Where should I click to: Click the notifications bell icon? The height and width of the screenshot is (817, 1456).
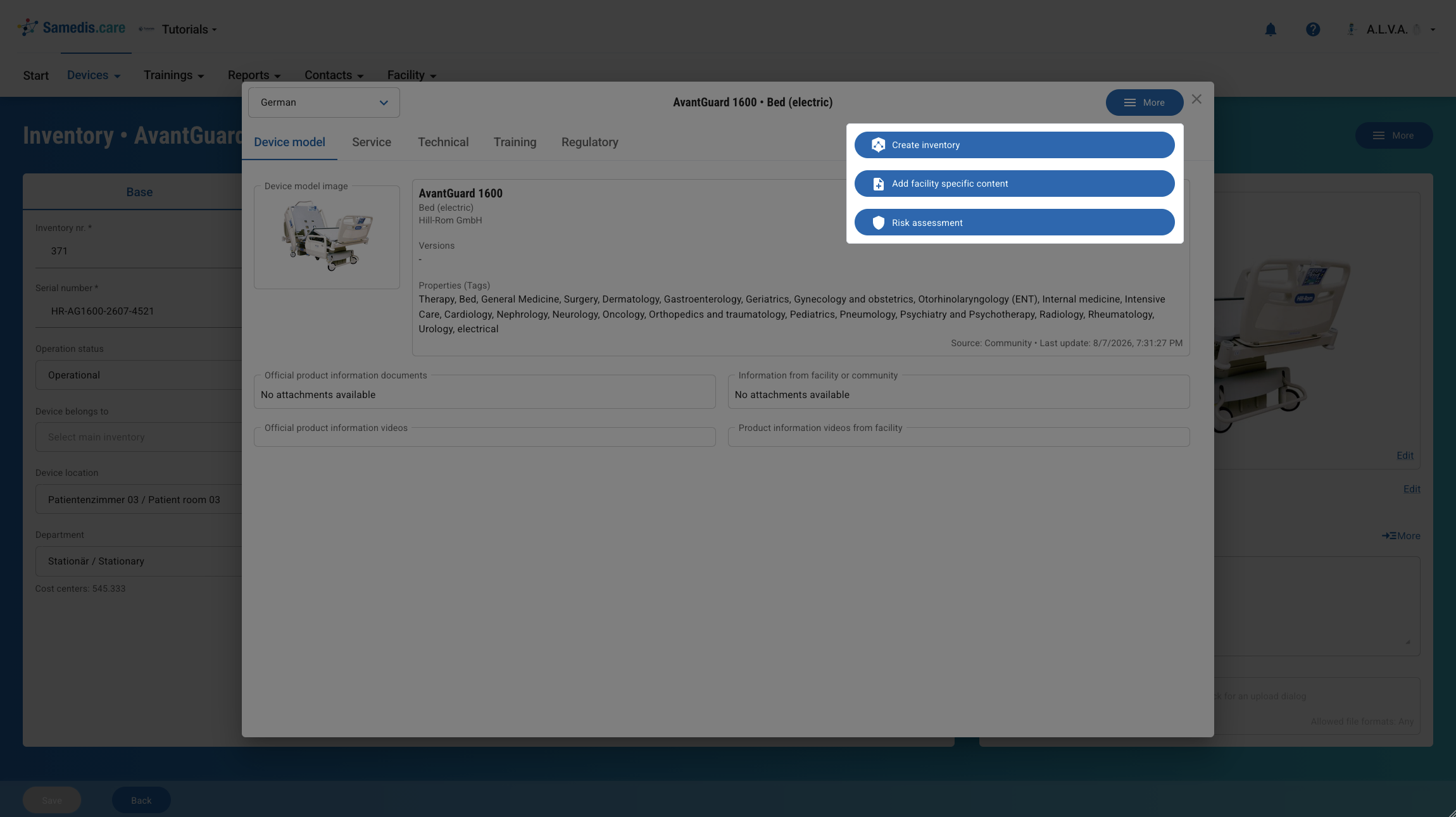(x=1270, y=30)
